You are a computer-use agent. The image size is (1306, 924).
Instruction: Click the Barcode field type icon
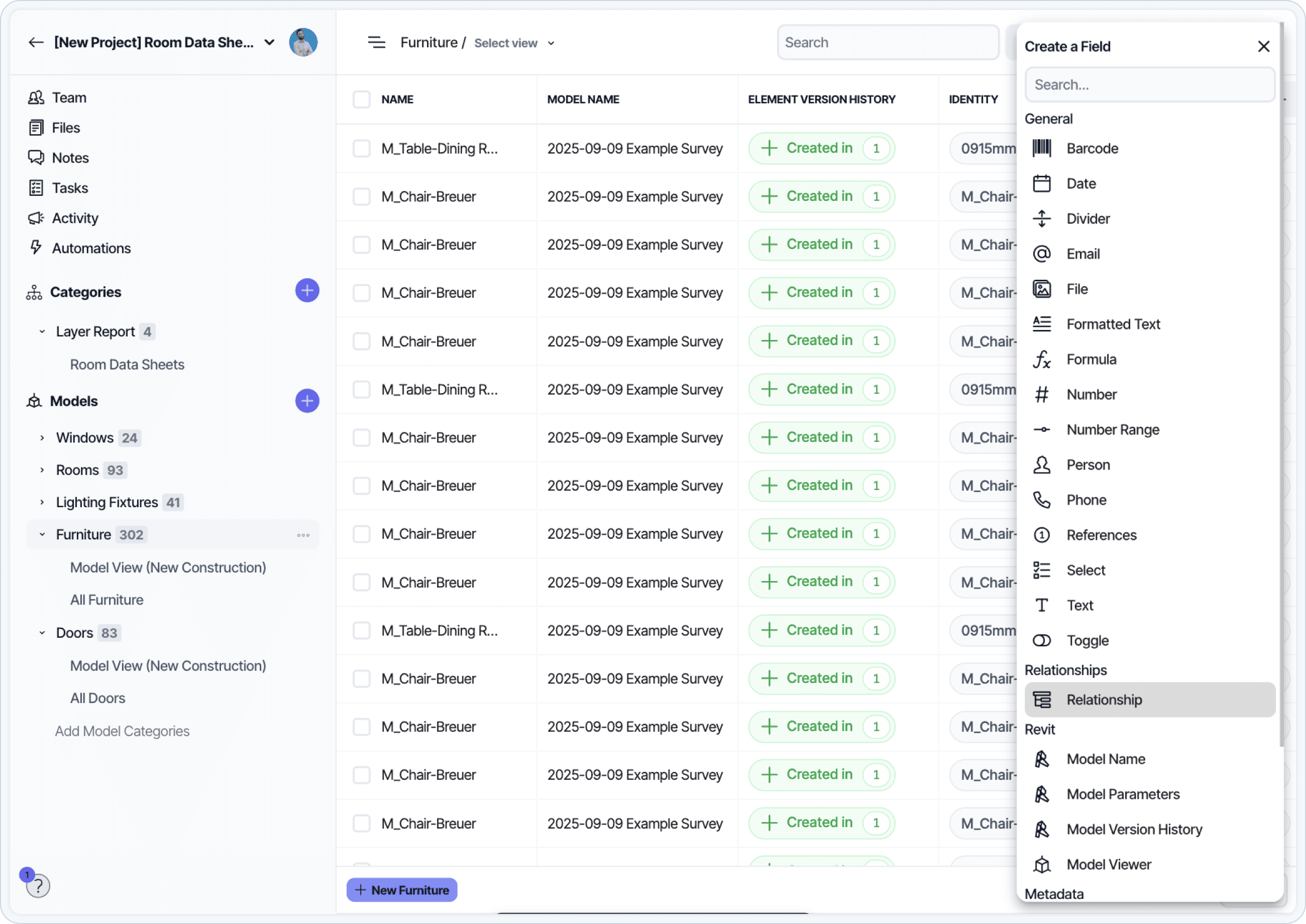click(1041, 149)
